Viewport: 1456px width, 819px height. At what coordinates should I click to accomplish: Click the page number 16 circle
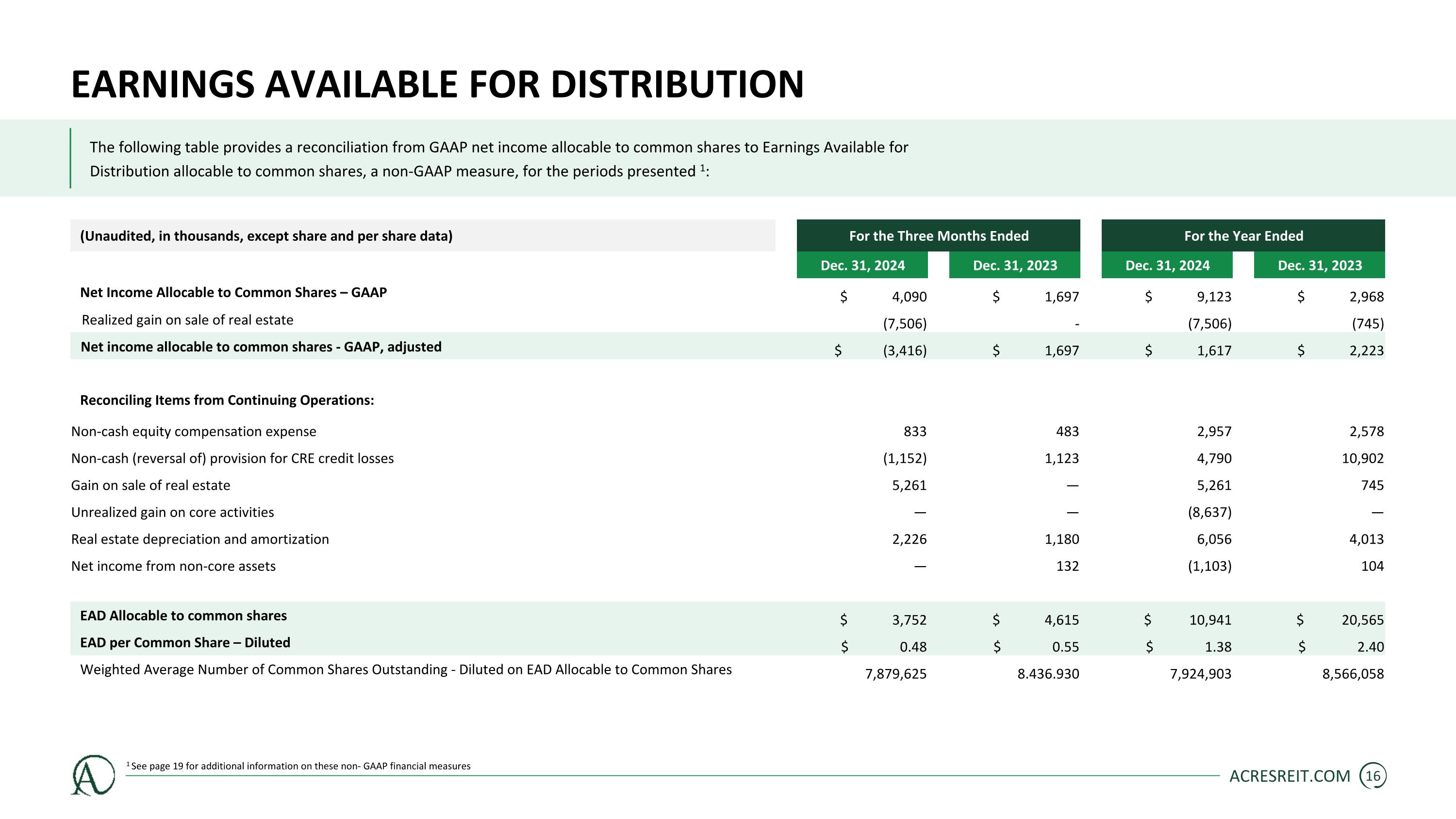1373,776
